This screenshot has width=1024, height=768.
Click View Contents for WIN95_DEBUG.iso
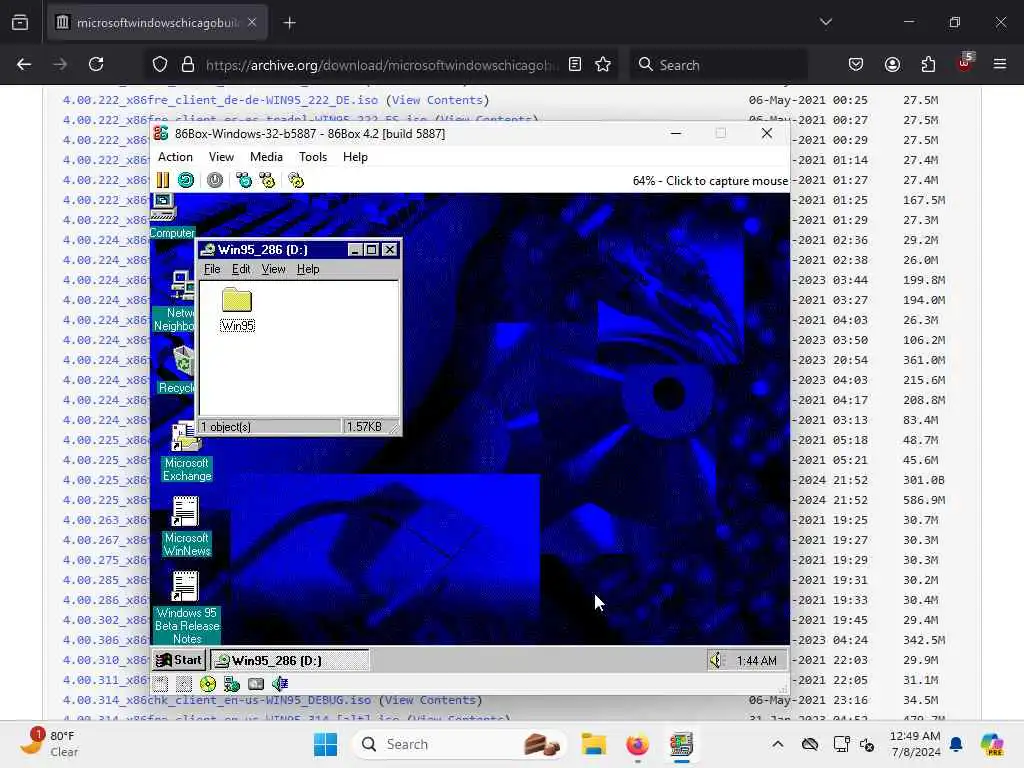click(430, 700)
